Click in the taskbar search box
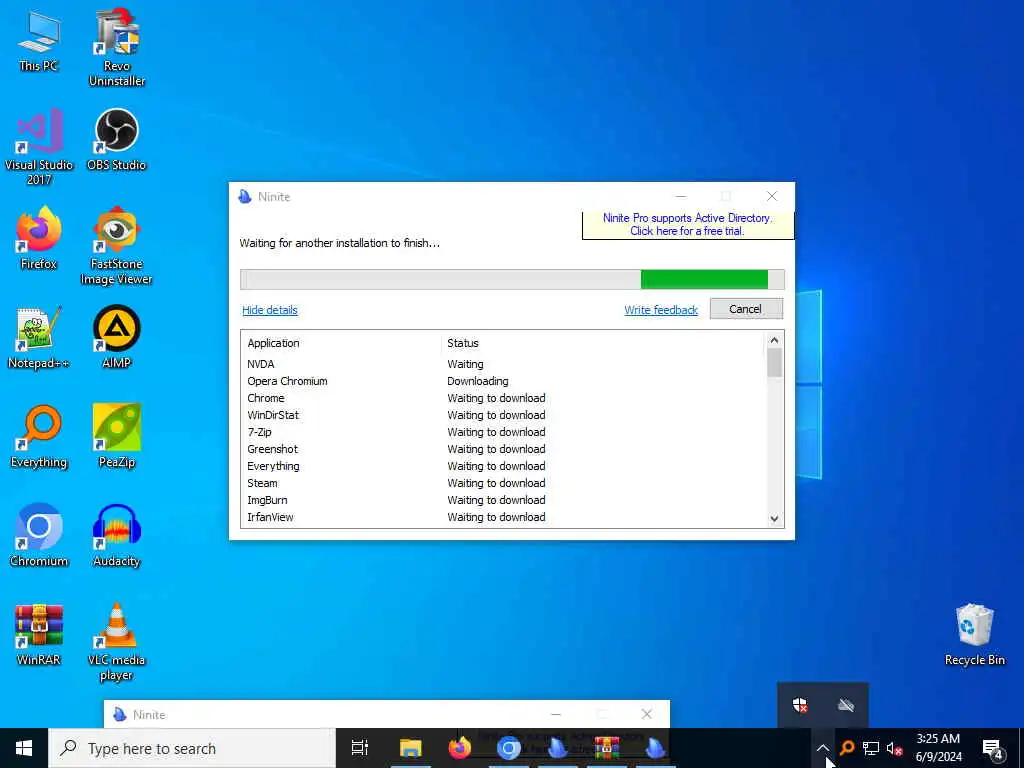The width and height of the screenshot is (1024, 768). [192, 748]
